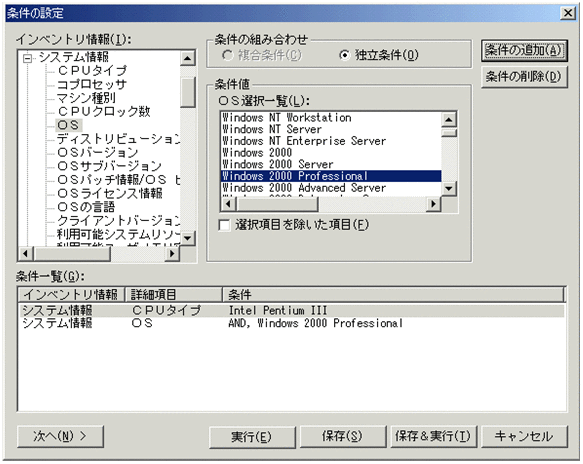Click OS list horizontal scrollbar thumb
Screen dimensions: 583x464
point(277,204)
